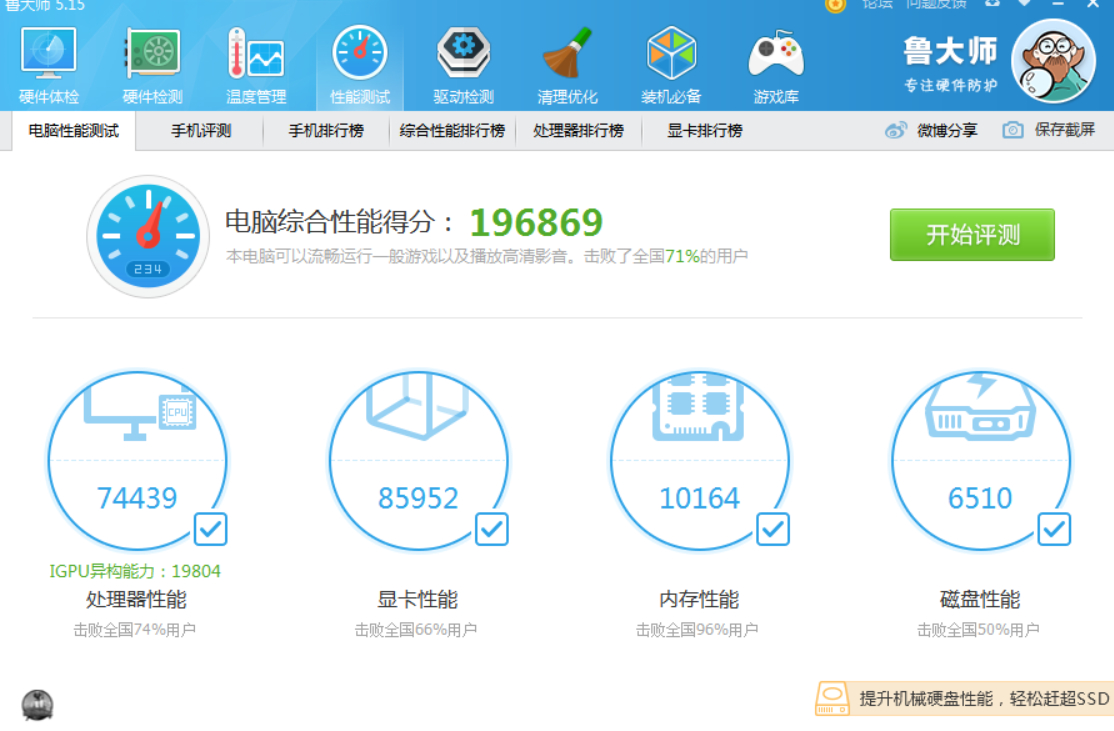Open the 游戏库 game library gamepad
1114x731 pixels.
(x=776, y=66)
